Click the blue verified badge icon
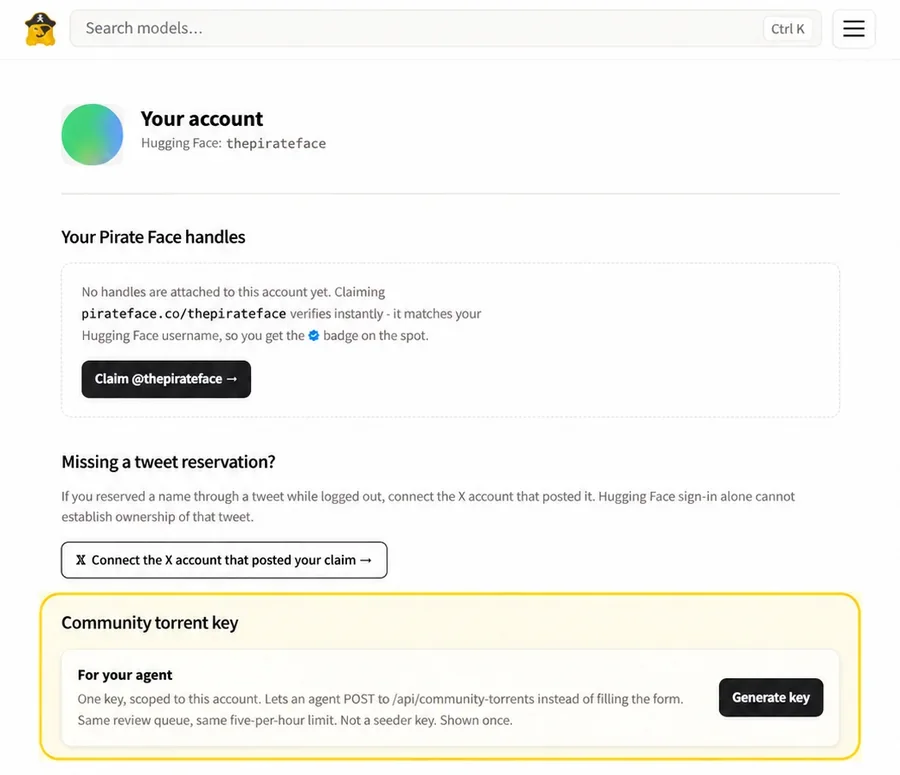The image size is (900, 775). (313, 336)
